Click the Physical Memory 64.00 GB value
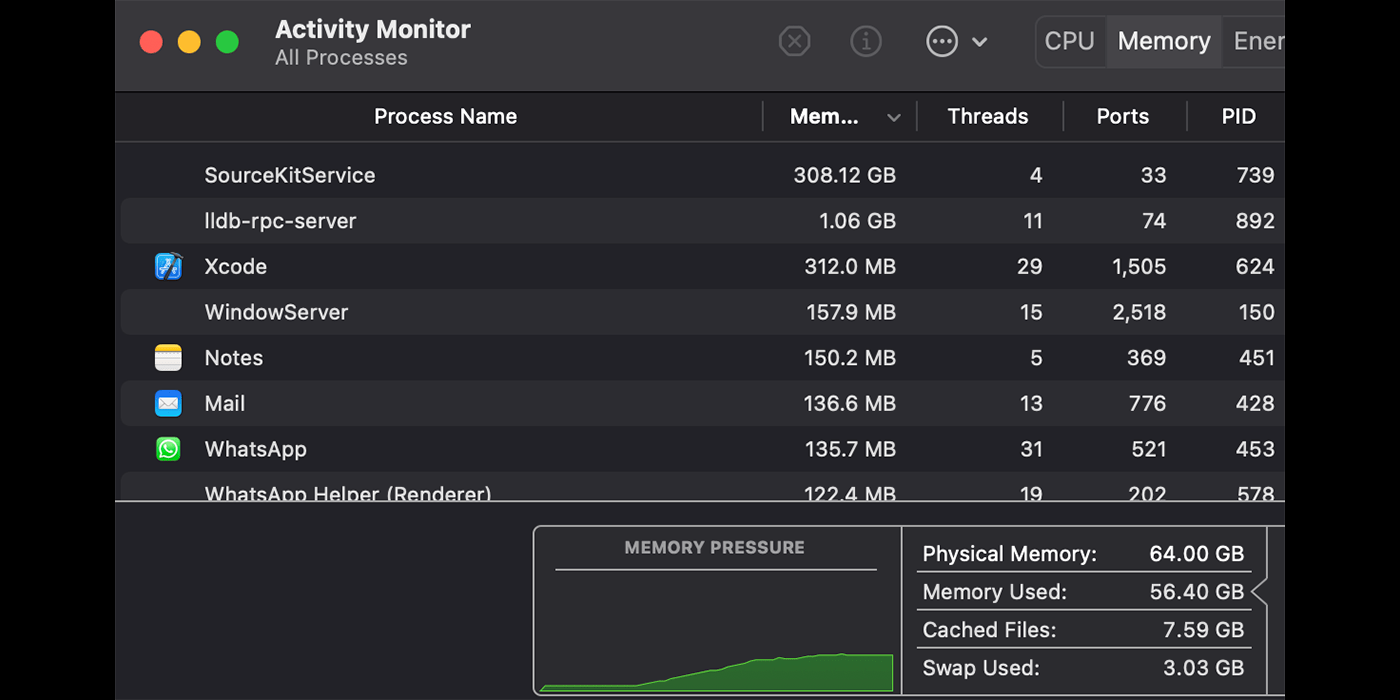1400x700 pixels. (x=1197, y=554)
